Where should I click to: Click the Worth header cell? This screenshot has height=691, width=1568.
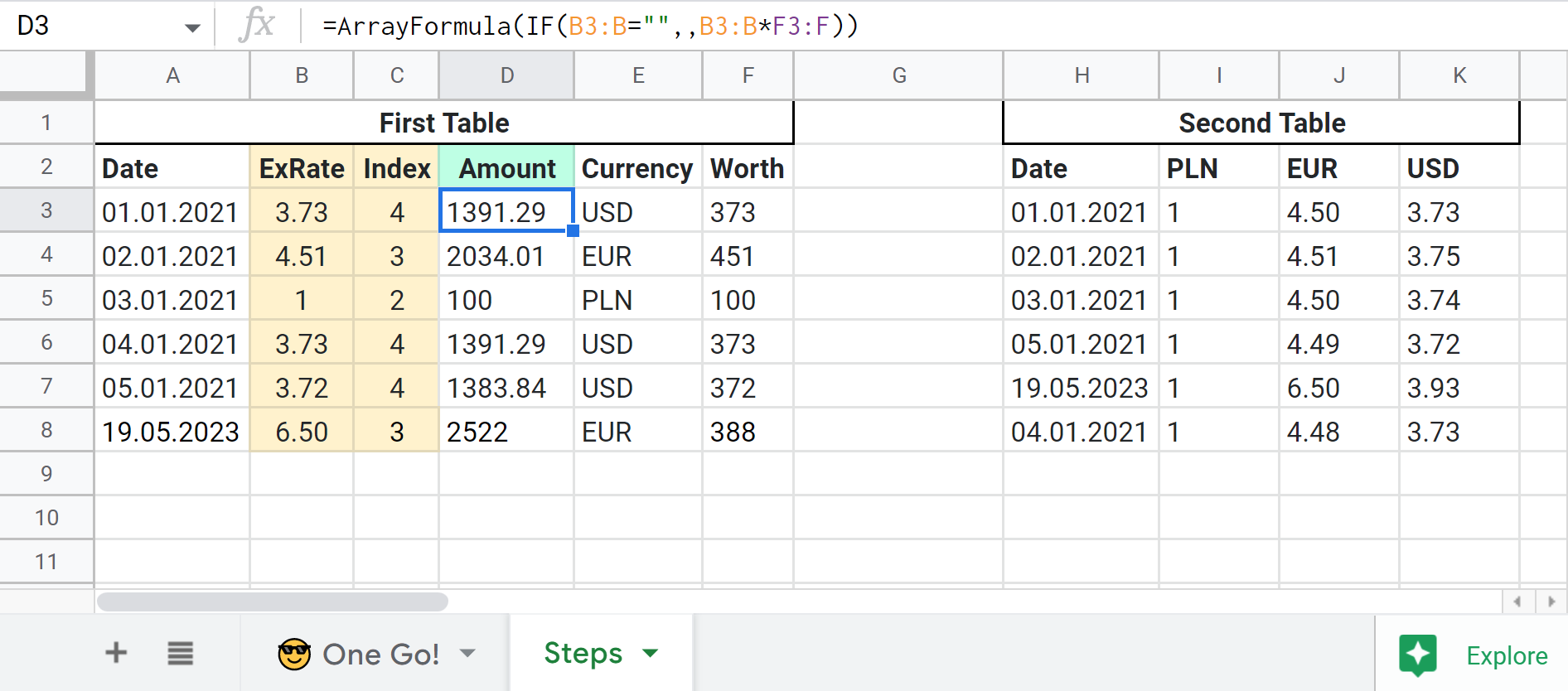point(748,168)
